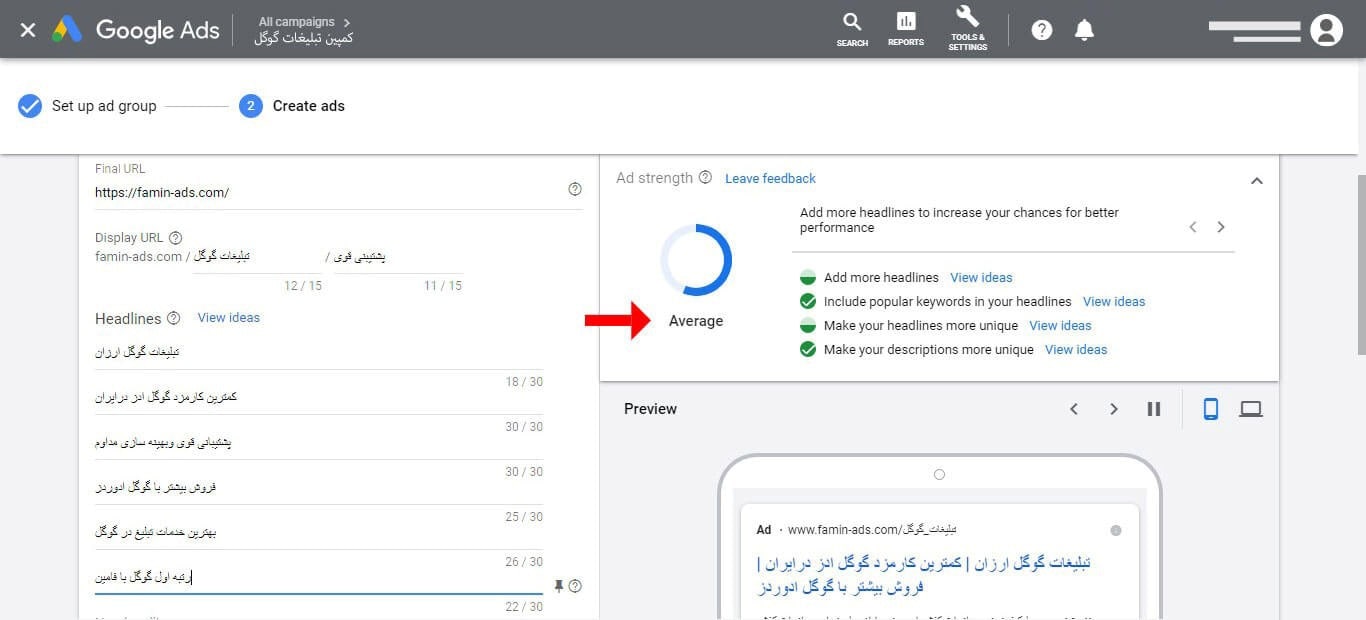Click the Ad strength progress ring

696,260
